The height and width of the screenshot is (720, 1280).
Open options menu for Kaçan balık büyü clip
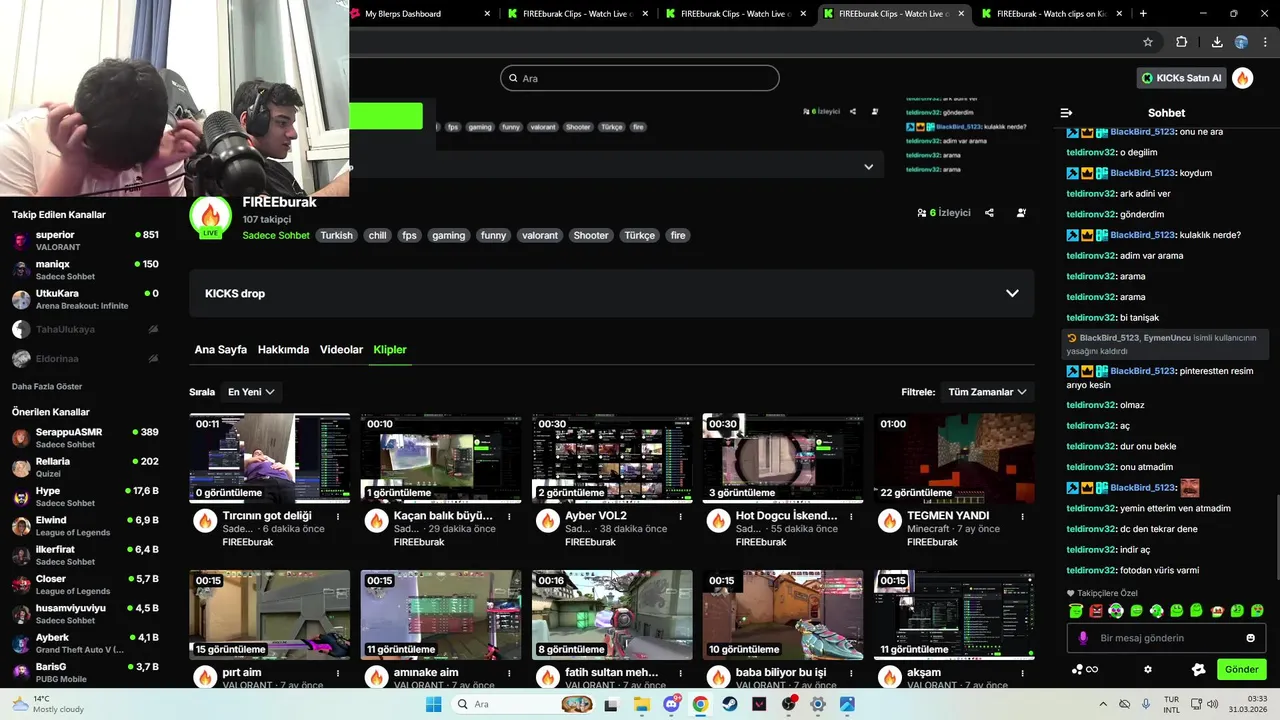pos(509,517)
